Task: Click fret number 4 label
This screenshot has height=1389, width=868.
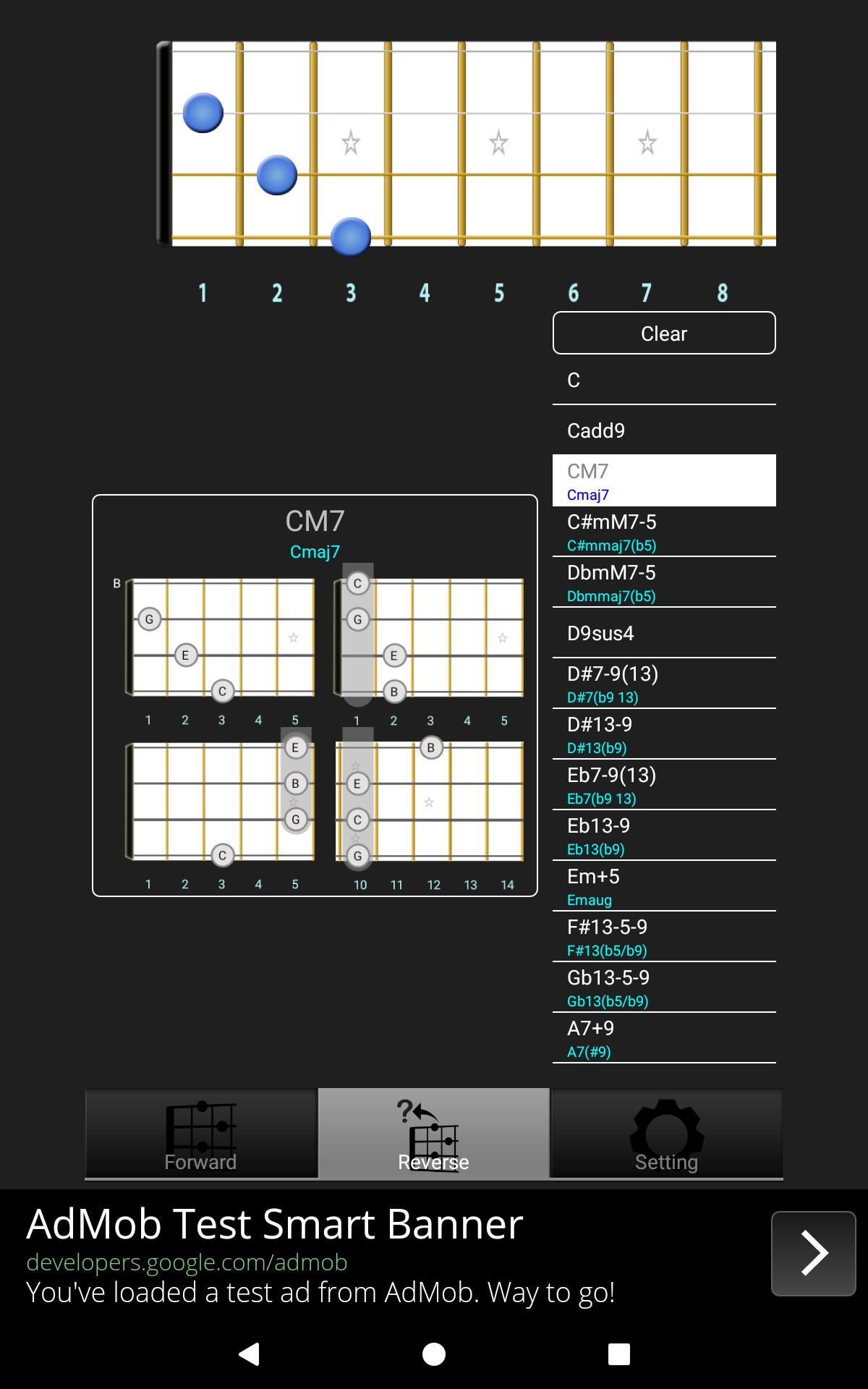Action: point(425,293)
